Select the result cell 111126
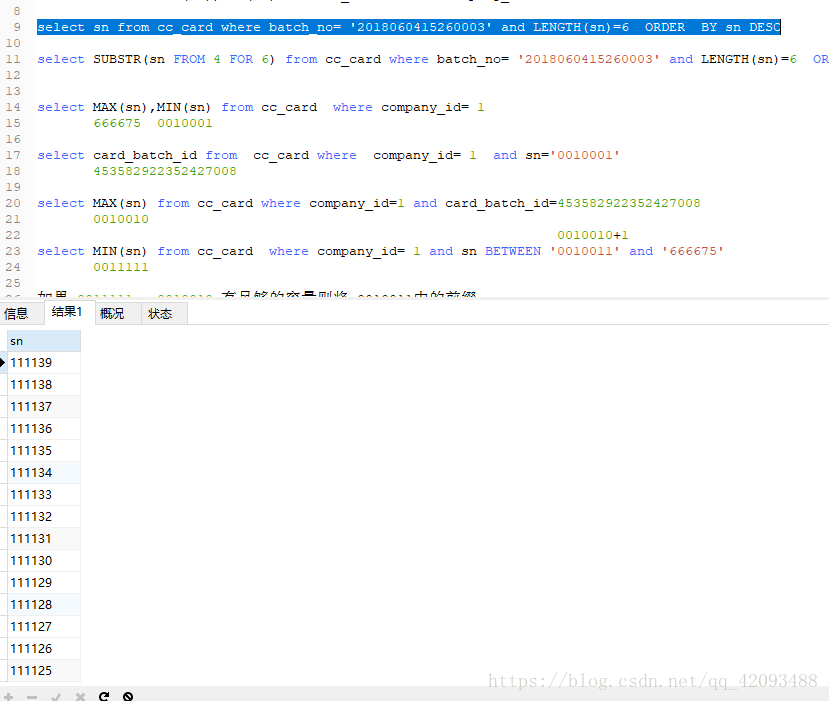 [x=44, y=649]
